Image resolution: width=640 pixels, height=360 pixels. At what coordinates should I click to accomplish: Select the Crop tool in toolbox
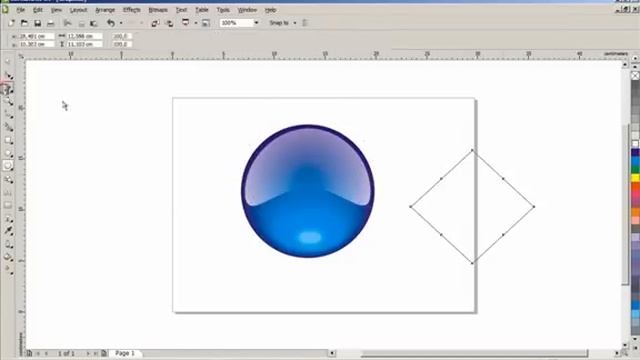[x=8, y=89]
